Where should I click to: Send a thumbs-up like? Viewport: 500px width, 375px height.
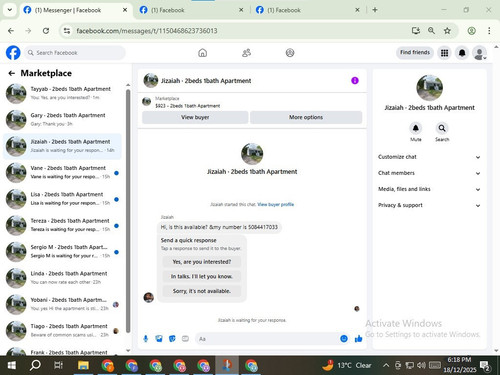click(358, 339)
